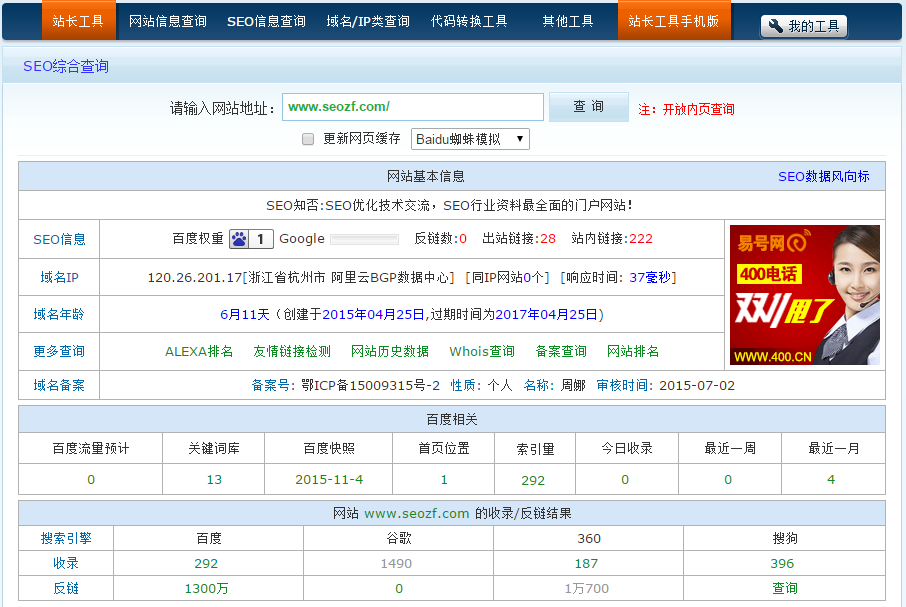Open the 域名/IP类查询 menu

point(368,21)
